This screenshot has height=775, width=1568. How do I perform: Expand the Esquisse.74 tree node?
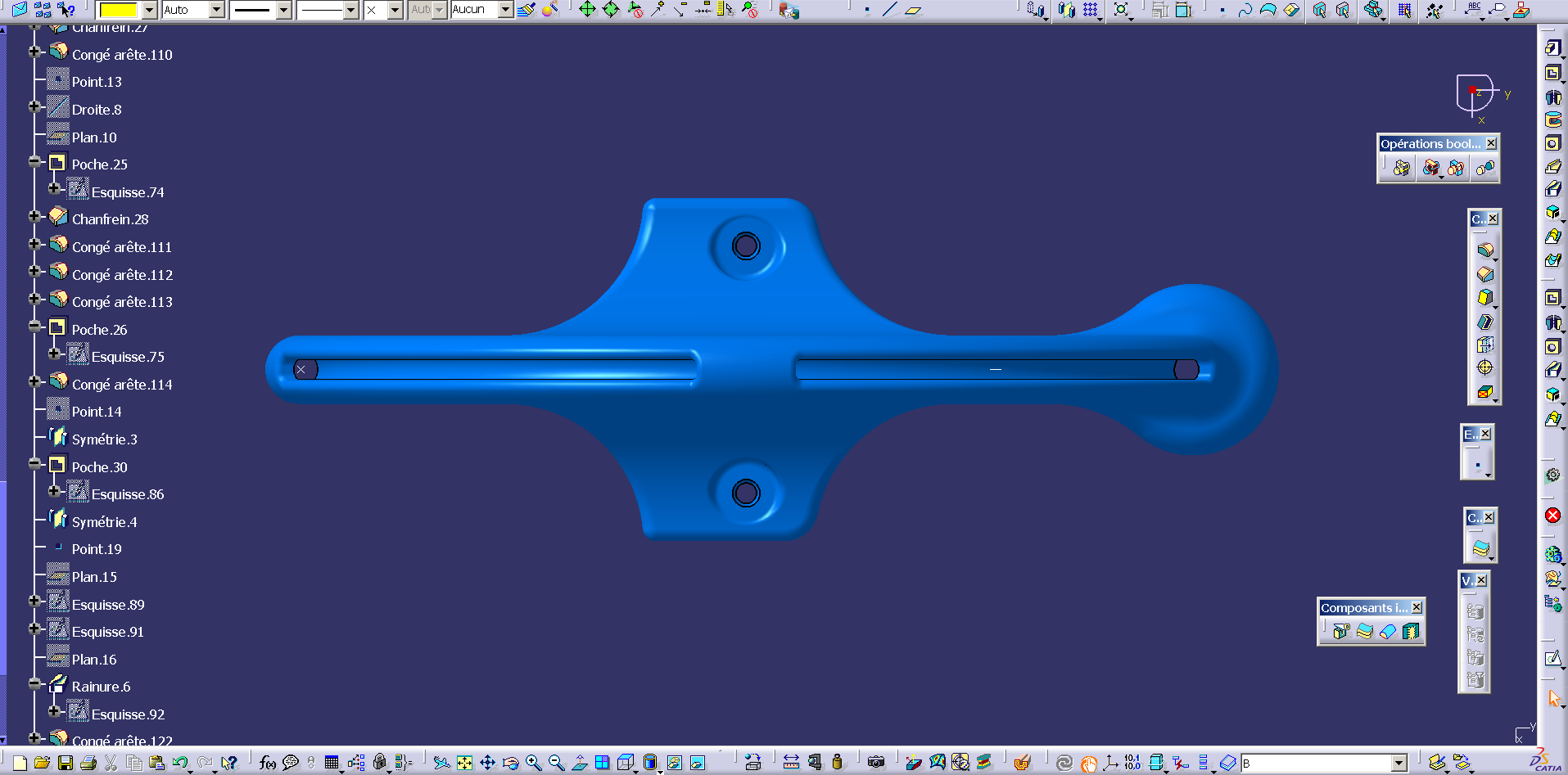[x=54, y=188]
